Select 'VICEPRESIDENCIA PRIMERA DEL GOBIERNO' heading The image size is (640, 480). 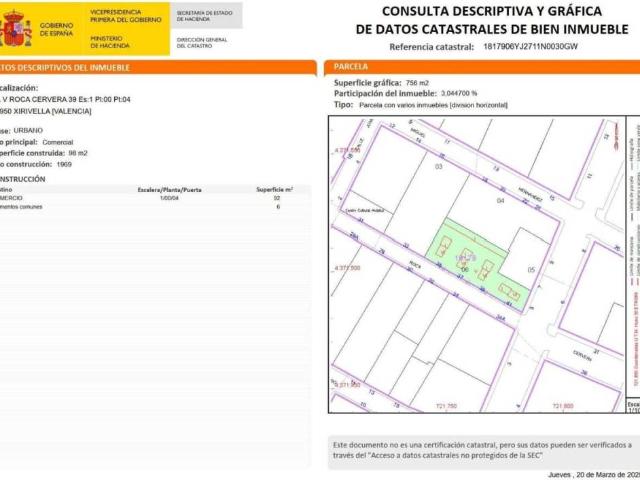coord(126,16)
